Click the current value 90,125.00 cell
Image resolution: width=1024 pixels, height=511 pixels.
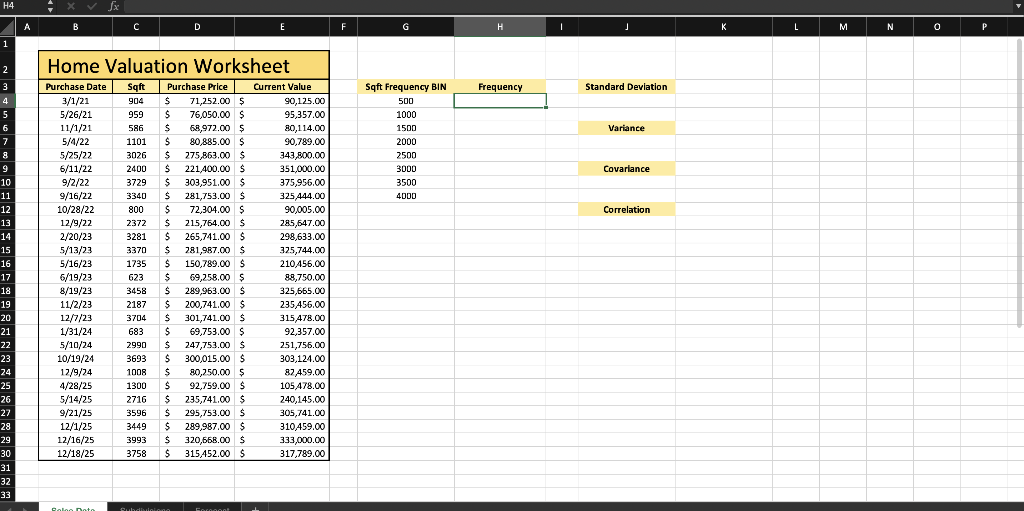(x=282, y=101)
